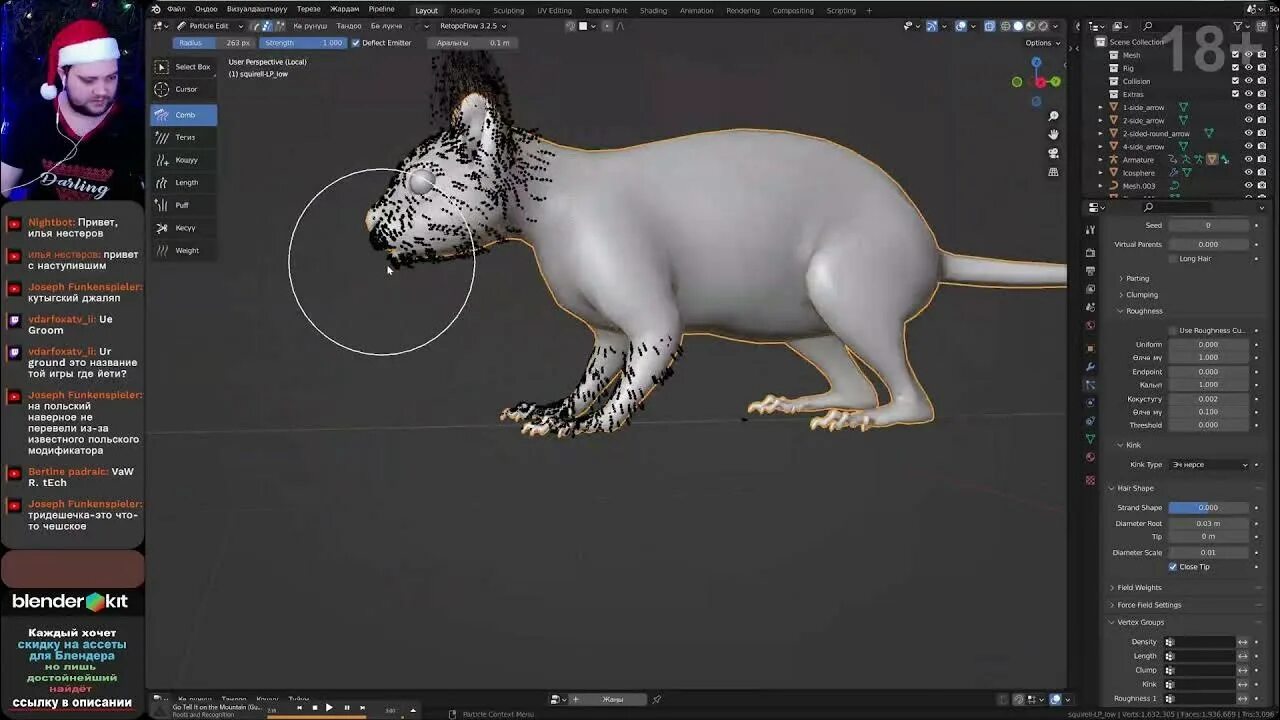Click the Armature object icon in outliner
This screenshot has height=720, width=1280.
[x=1113, y=159]
